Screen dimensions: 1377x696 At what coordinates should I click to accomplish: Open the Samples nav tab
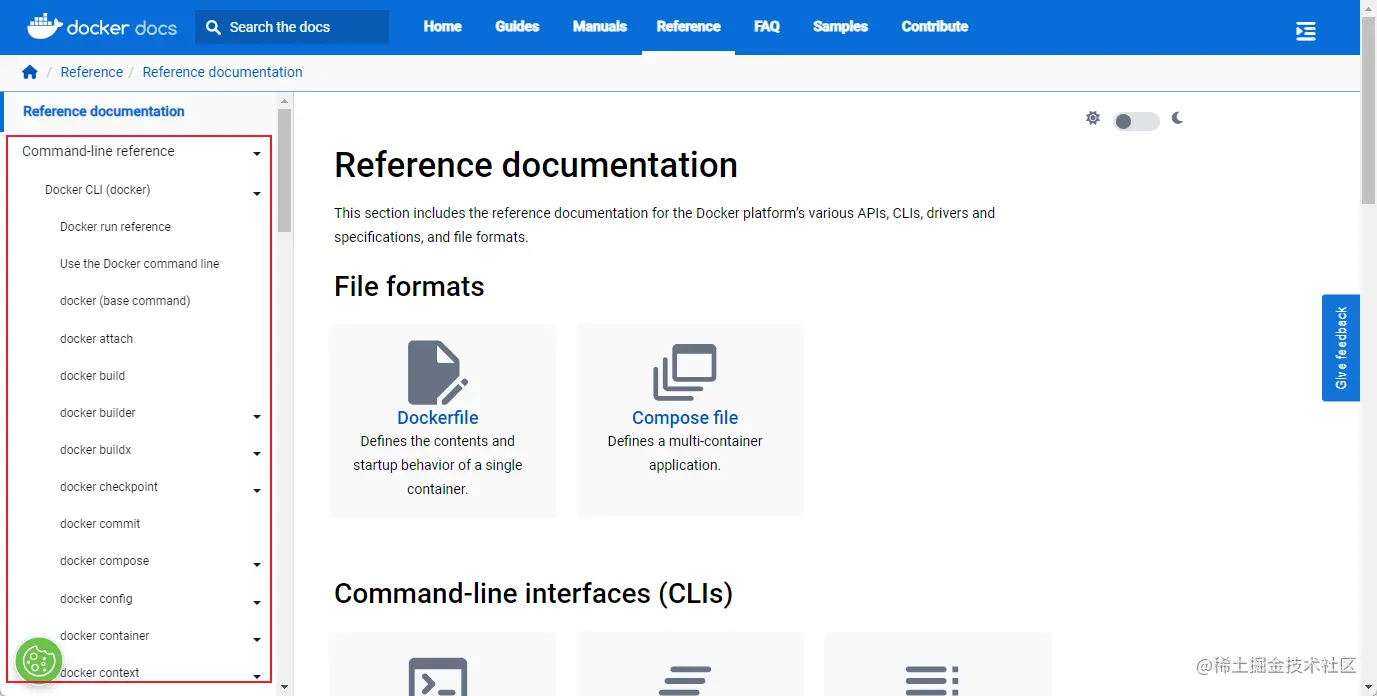[840, 27]
